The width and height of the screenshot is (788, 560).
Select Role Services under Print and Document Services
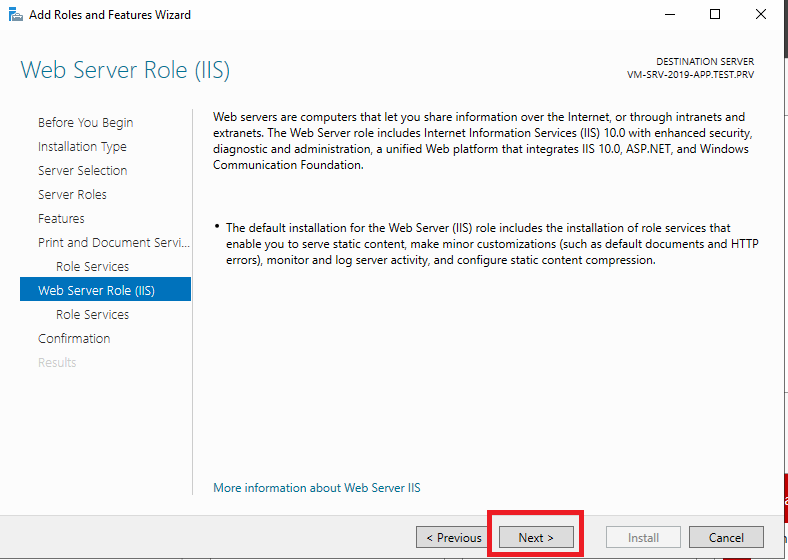[92, 266]
